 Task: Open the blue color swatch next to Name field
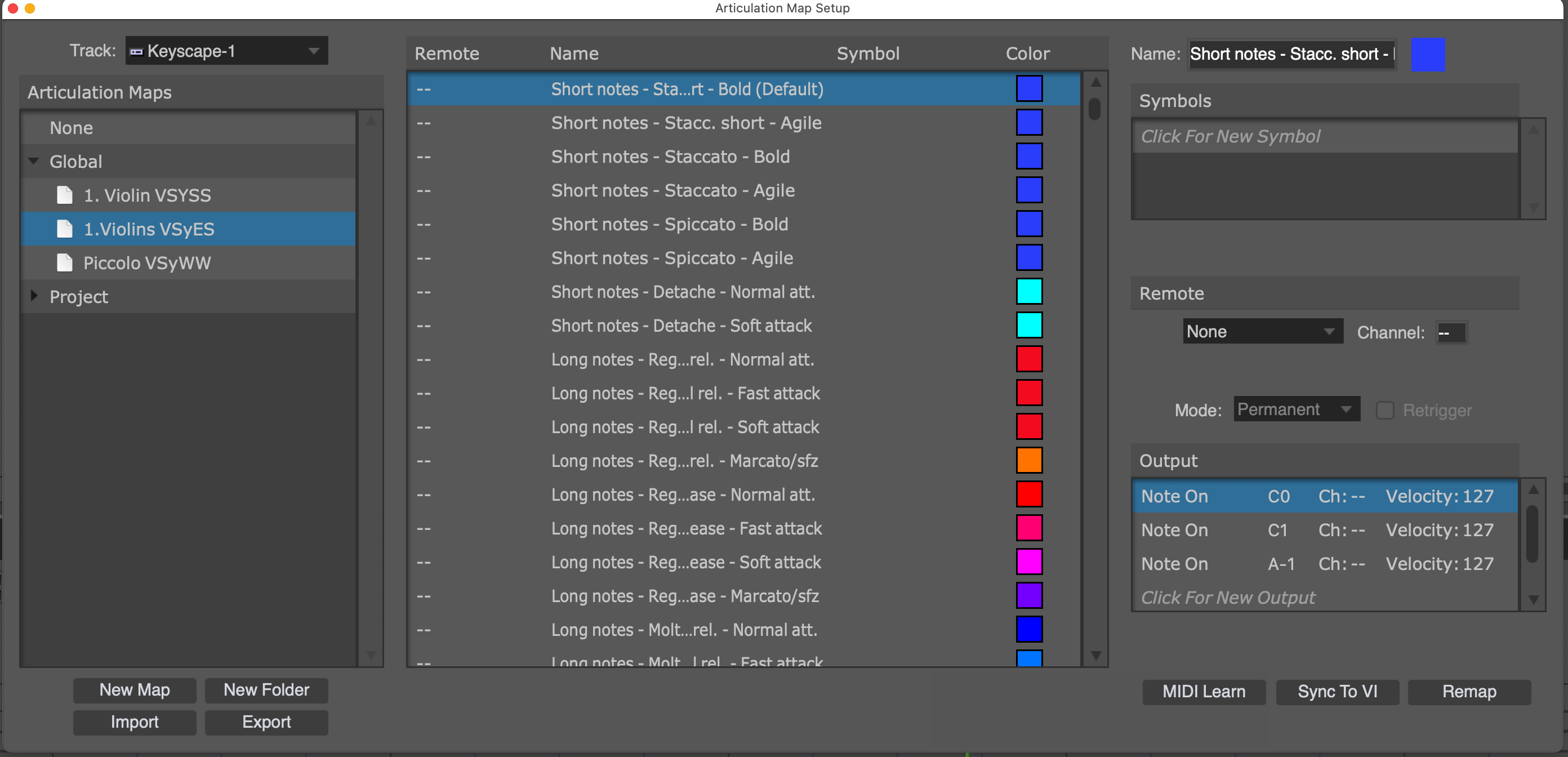(x=1427, y=54)
